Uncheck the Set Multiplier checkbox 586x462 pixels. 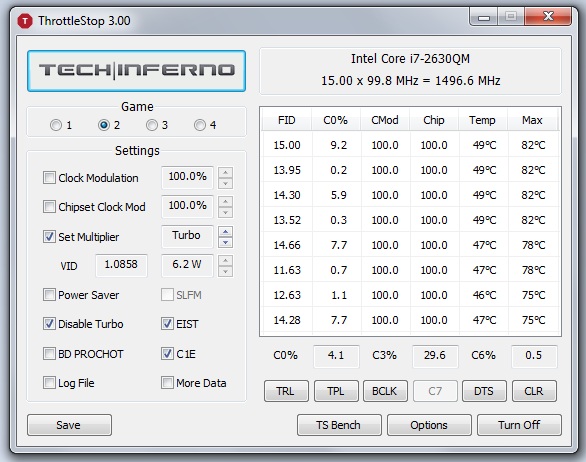[49, 236]
